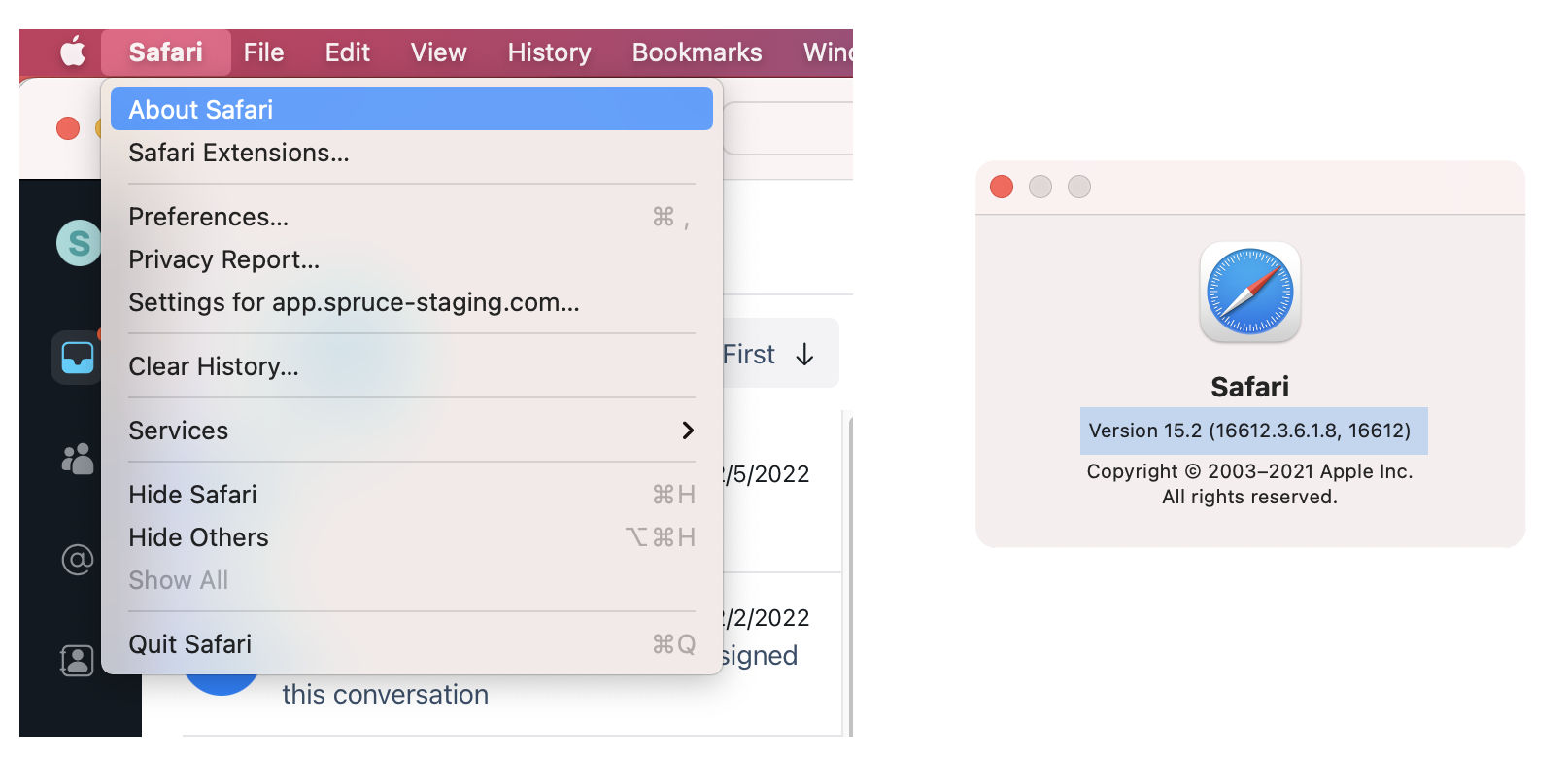Click the 'this conversation' text
The image size is (1568, 758).
(386, 695)
